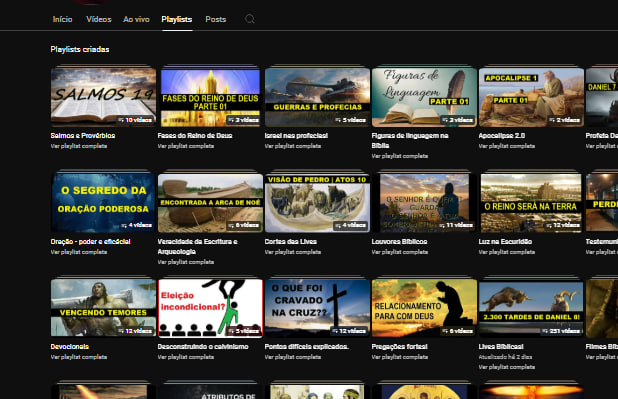The width and height of the screenshot is (618, 399).
Task: Click the Daniel 7 playlist thumbnail
Action: [x=602, y=97]
